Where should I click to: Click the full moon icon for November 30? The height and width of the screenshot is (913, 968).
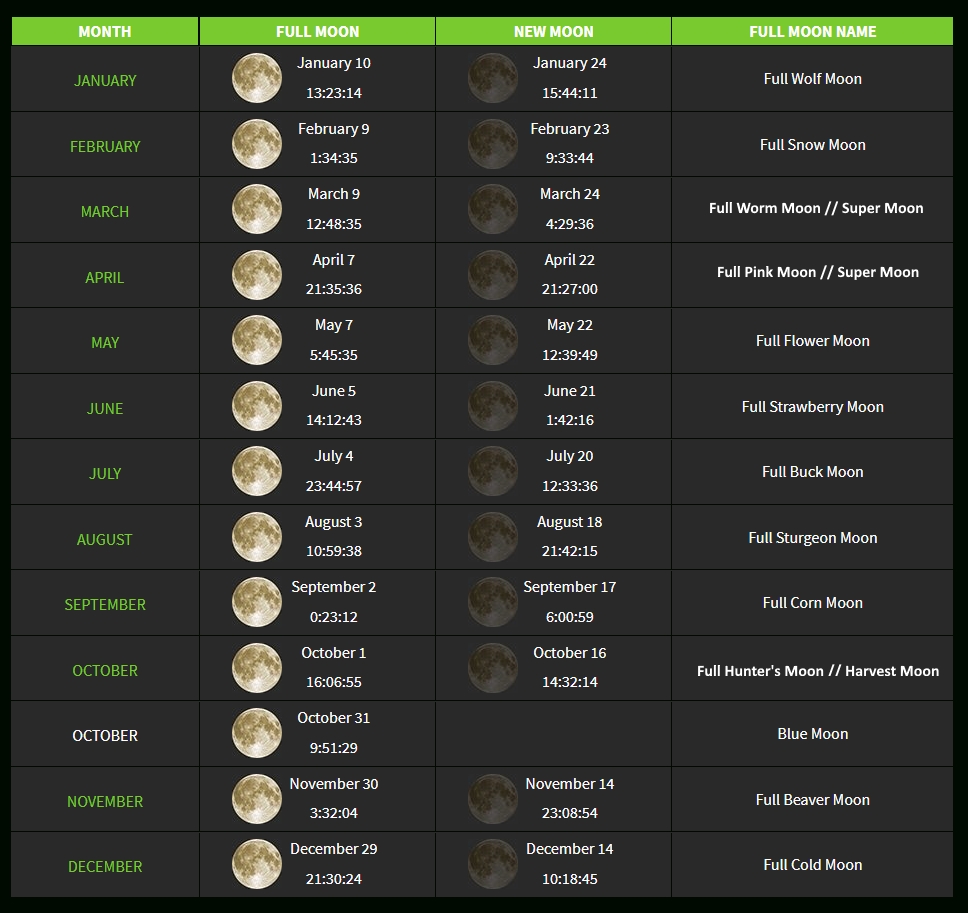click(x=257, y=799)
